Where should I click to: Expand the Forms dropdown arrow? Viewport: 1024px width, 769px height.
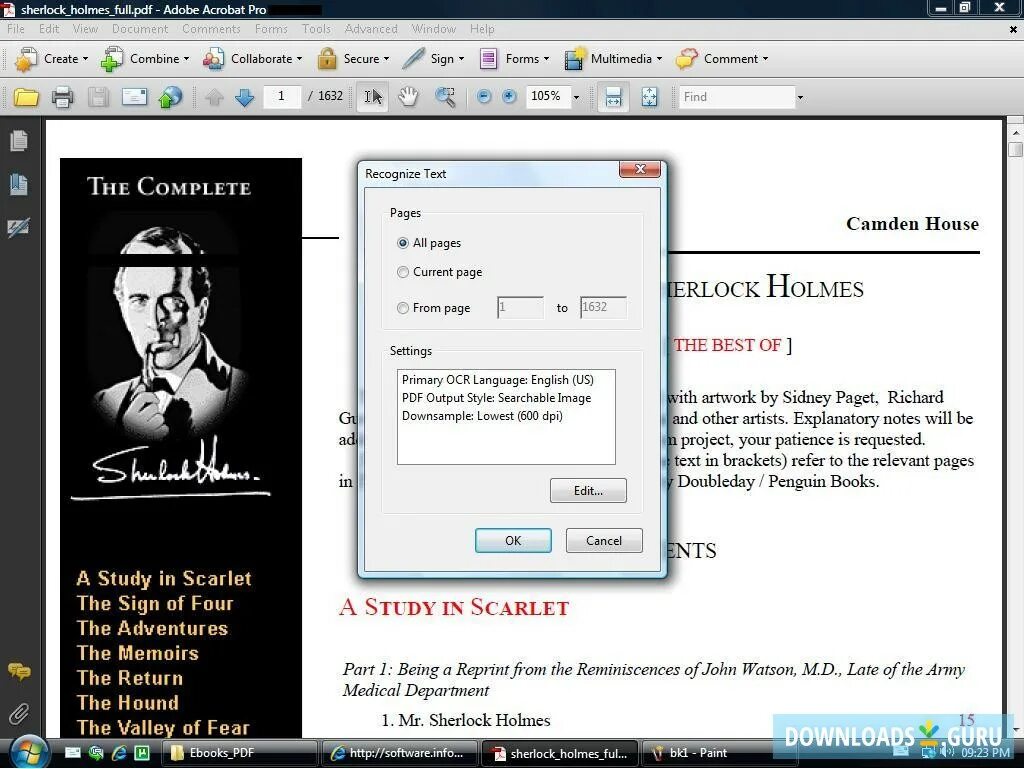click(546, 59)
